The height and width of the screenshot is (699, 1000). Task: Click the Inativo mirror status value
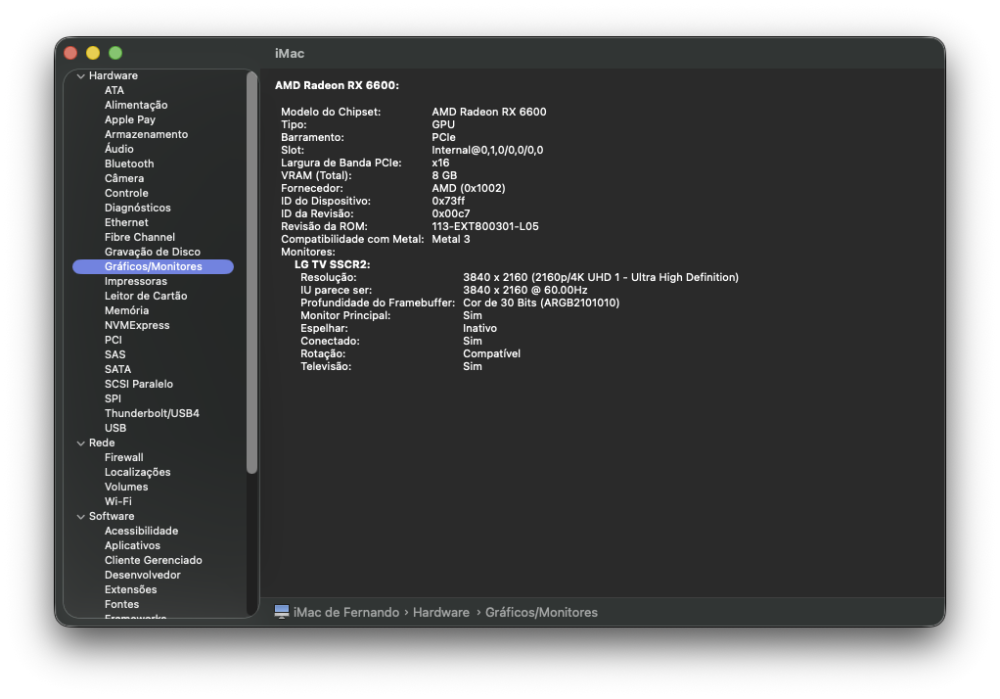[480, 328]
